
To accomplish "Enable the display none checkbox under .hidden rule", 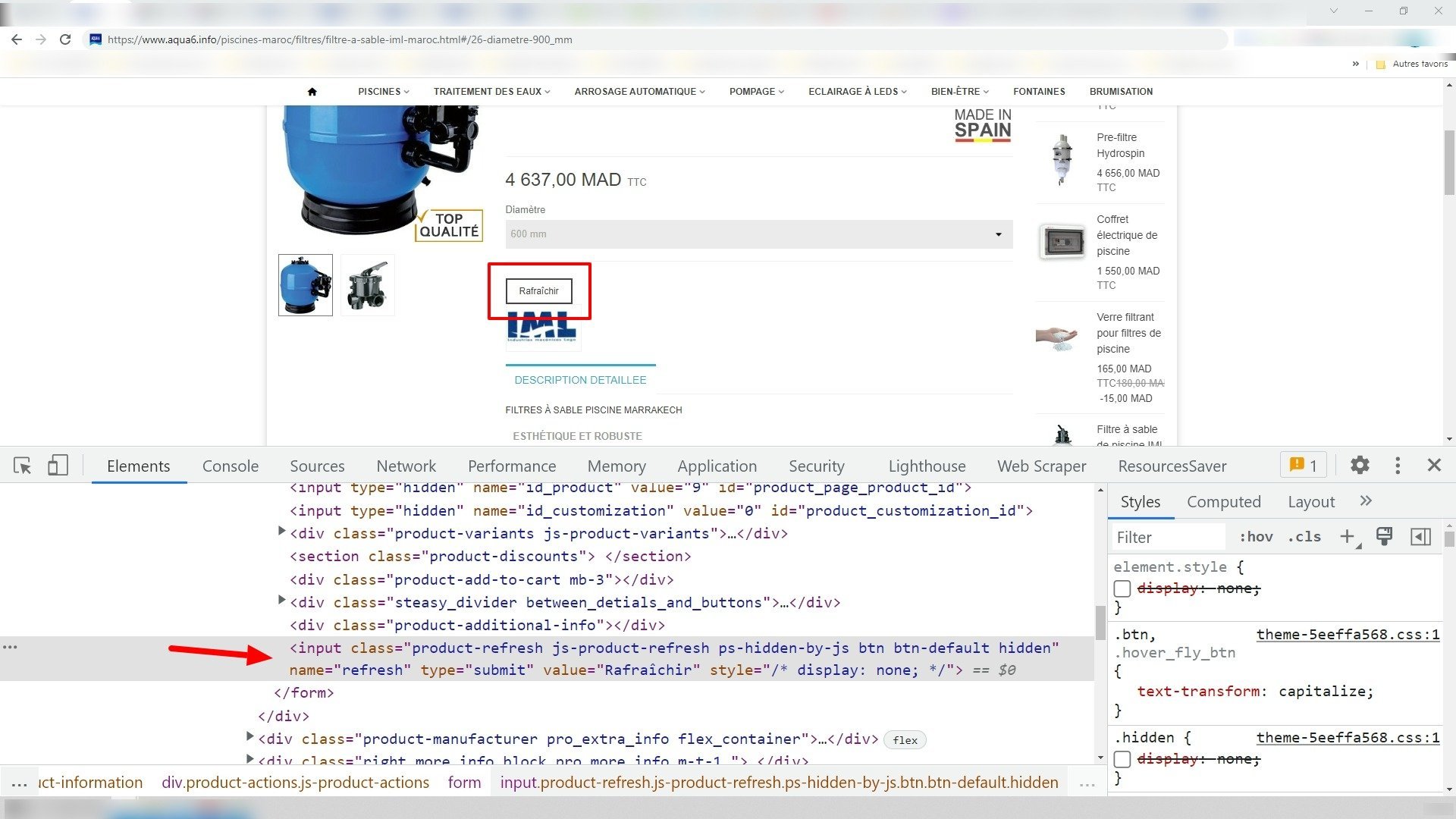I will pos(1122,759).
